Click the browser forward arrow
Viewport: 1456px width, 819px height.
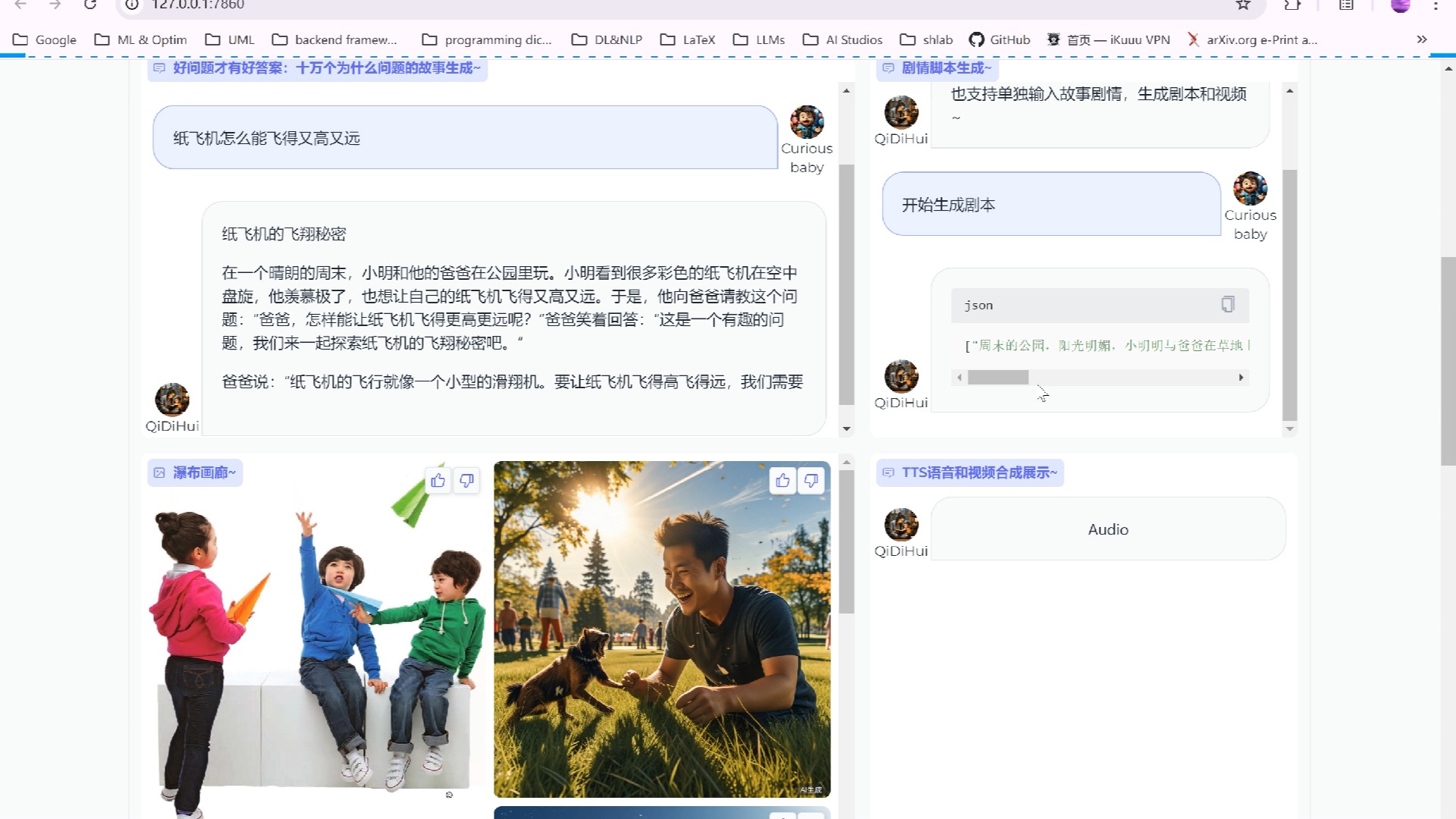tap(55, 5)
